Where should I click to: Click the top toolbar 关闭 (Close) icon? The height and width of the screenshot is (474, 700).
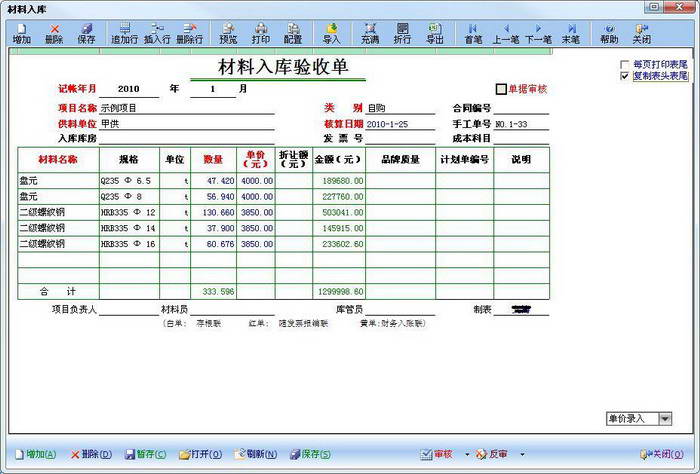(642, 34)
